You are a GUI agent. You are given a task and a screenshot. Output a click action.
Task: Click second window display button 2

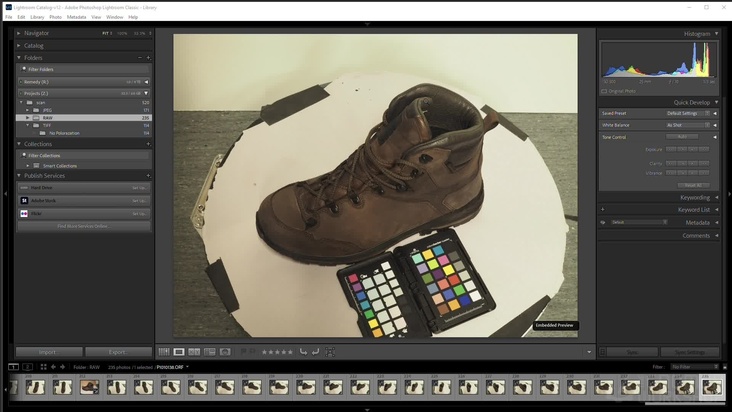coord(28,367)
